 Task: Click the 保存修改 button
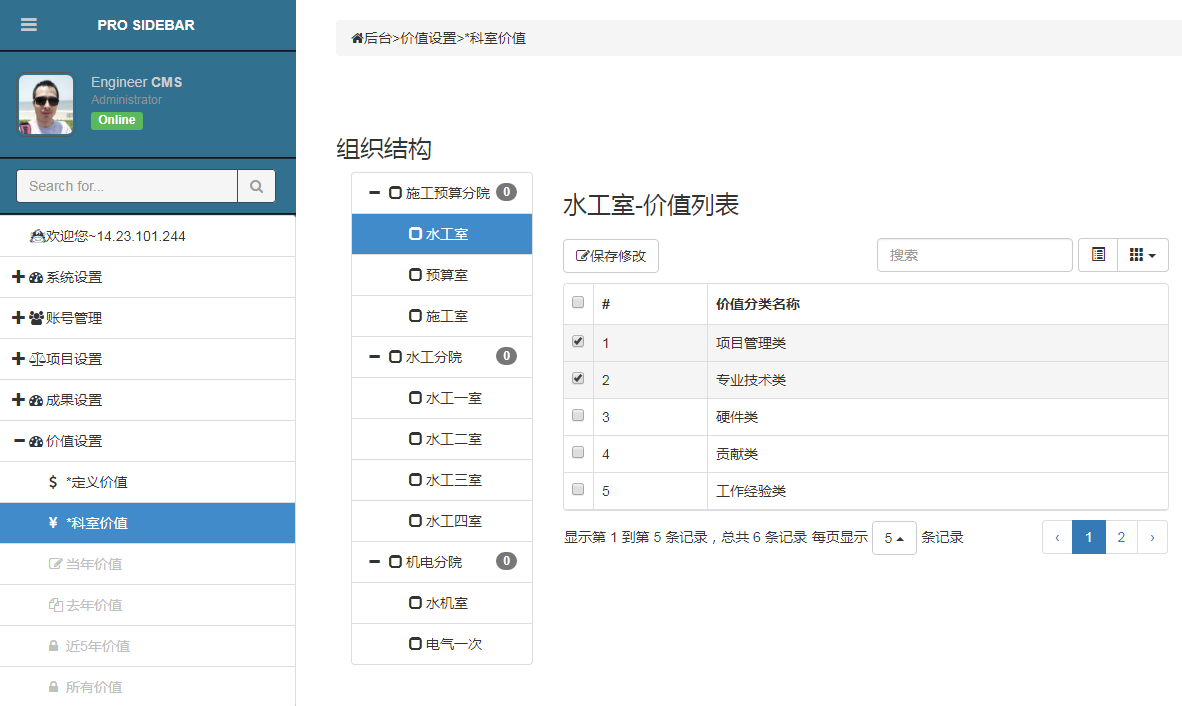pyautogui.click(x=610, y=256)
